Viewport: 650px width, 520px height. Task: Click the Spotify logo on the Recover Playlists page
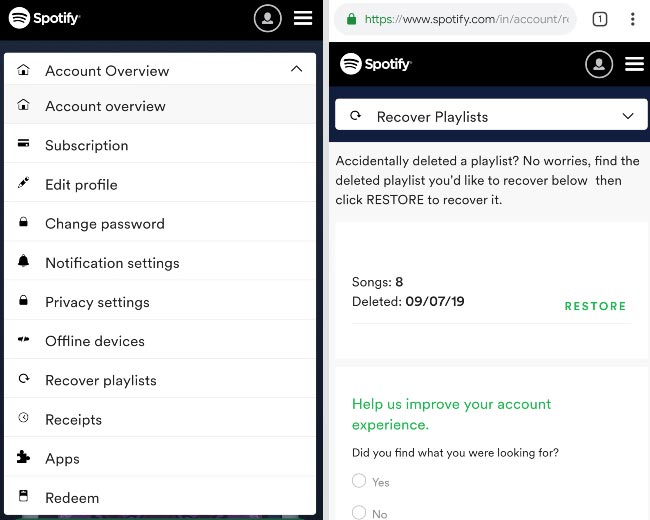point(376,64)
